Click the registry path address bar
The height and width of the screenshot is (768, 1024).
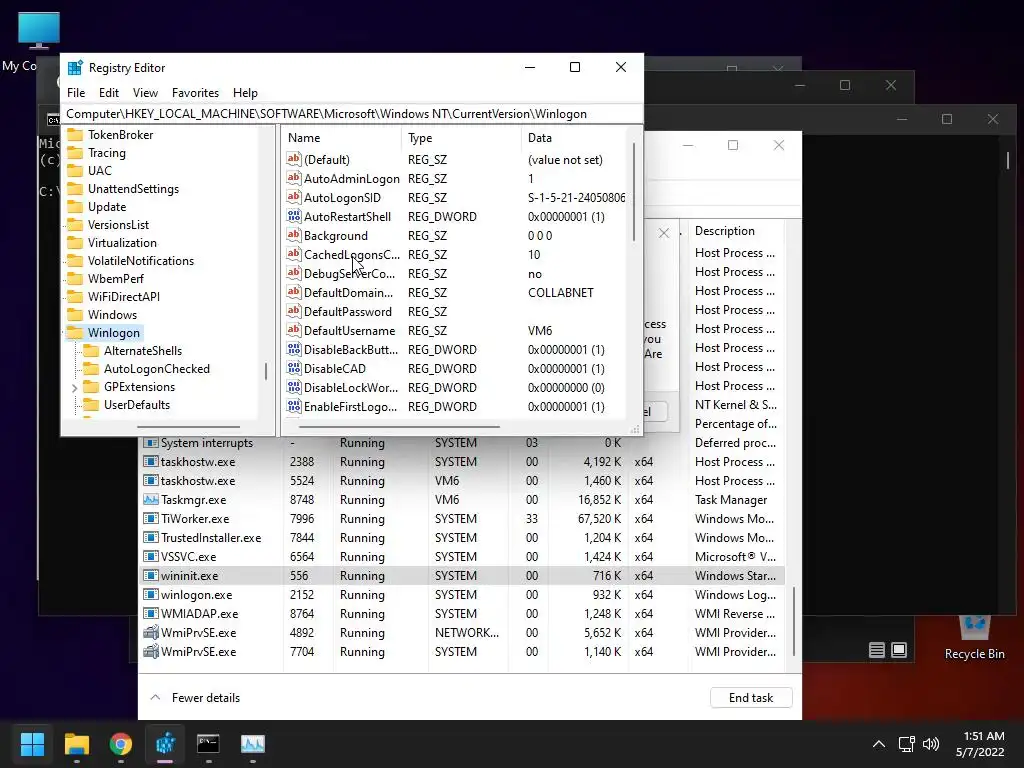pos(351,114)
